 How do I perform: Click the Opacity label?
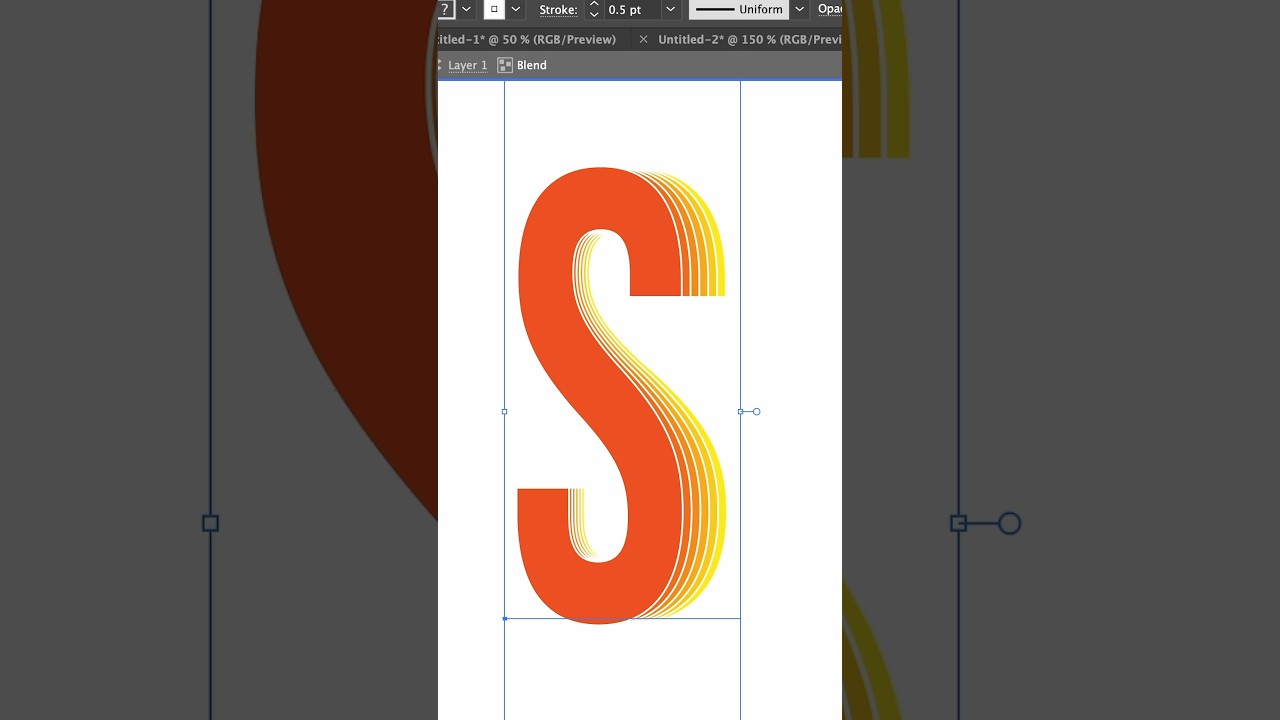tap(830, 9)
